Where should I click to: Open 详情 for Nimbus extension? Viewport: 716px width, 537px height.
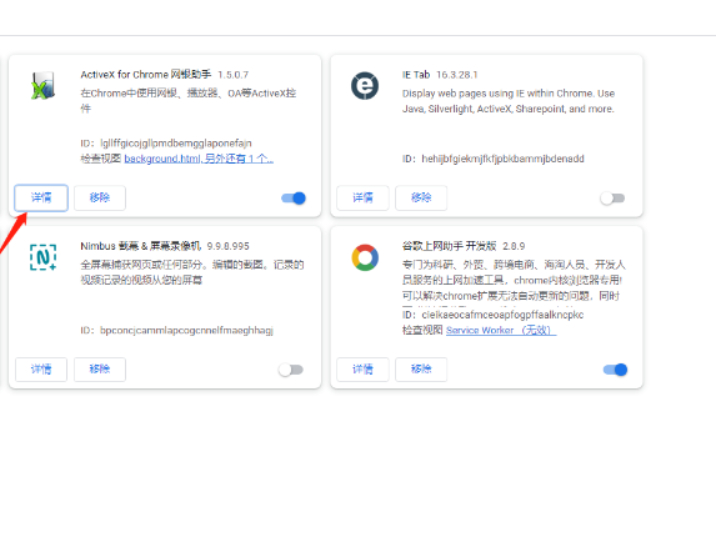(41, 369)
